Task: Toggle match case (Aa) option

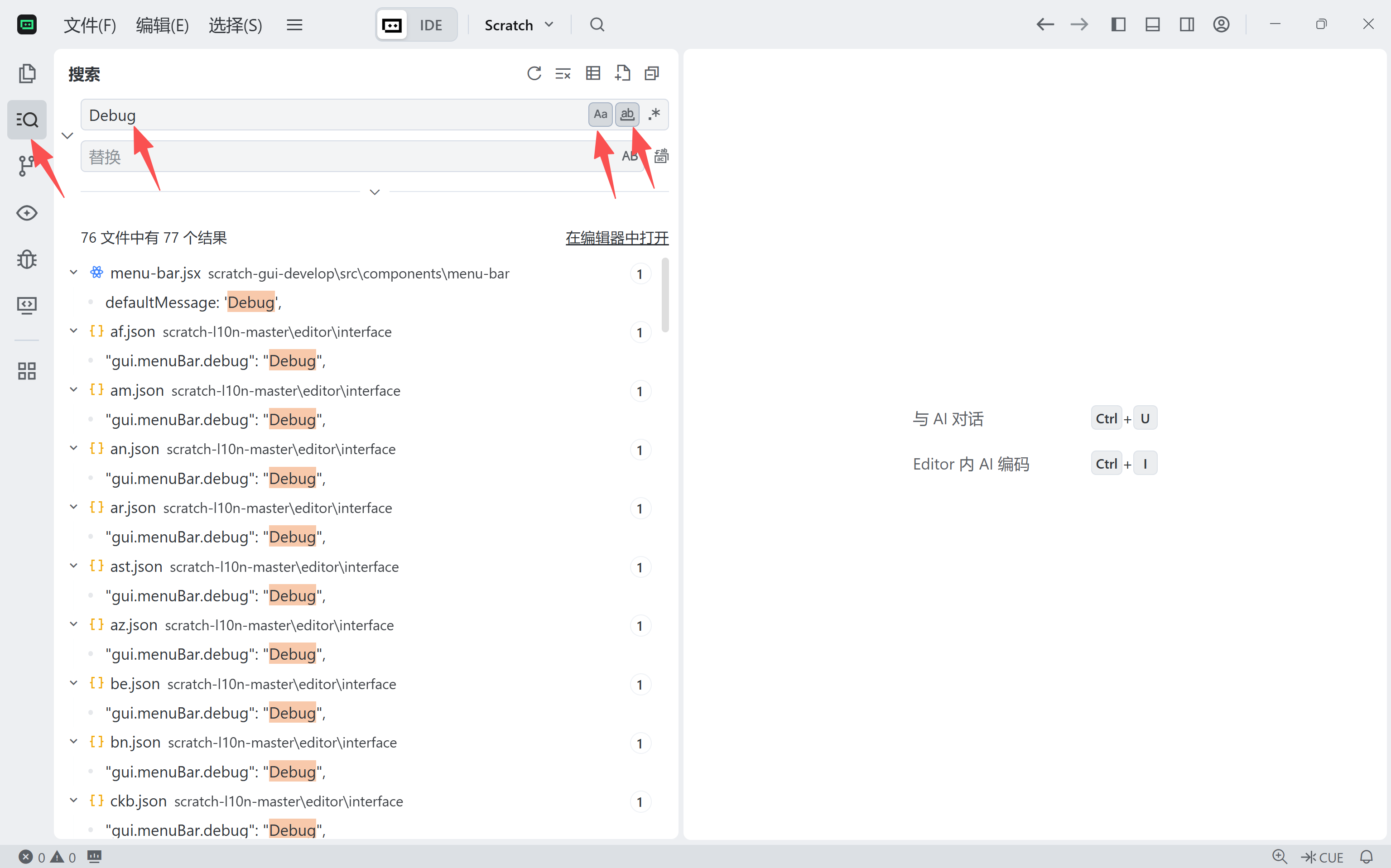Action: tap(600, 114)
